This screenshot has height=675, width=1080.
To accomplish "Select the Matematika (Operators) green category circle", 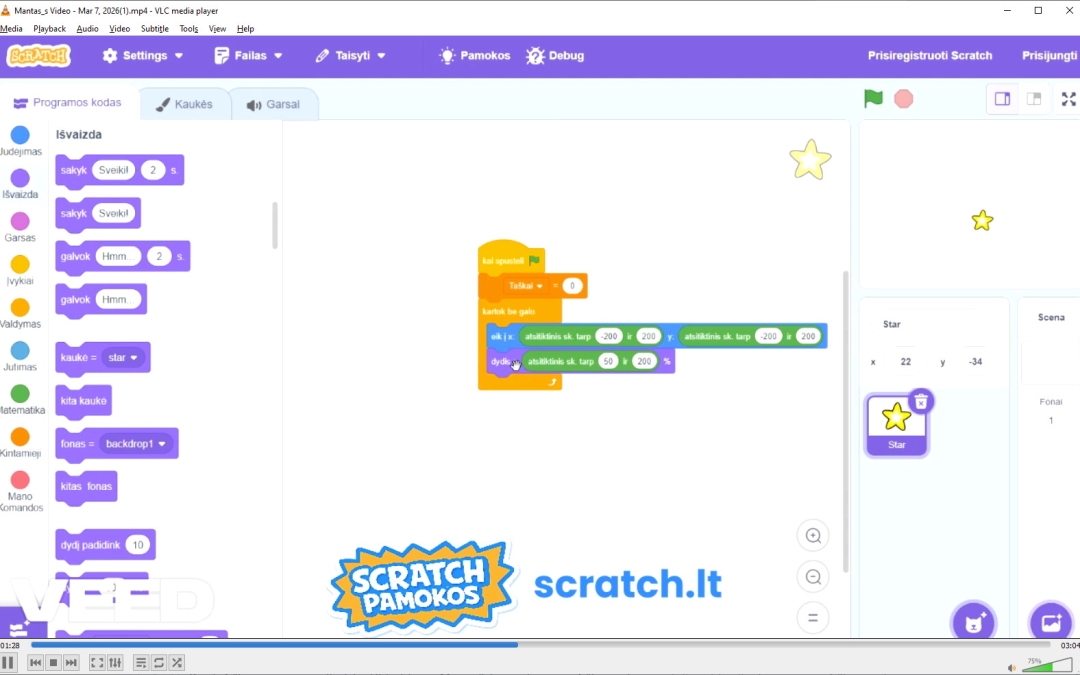I will click(x=20, y=393).
